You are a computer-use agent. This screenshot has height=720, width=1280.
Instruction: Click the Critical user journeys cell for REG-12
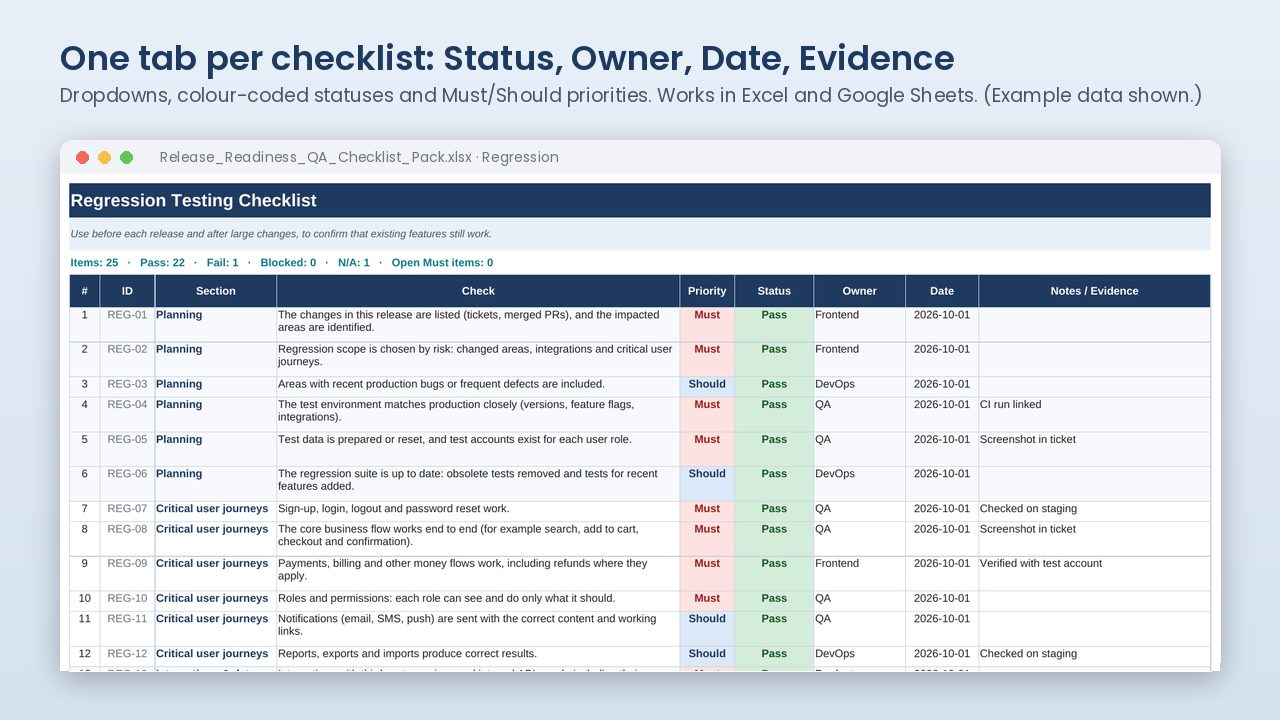(x=216, y=654)
